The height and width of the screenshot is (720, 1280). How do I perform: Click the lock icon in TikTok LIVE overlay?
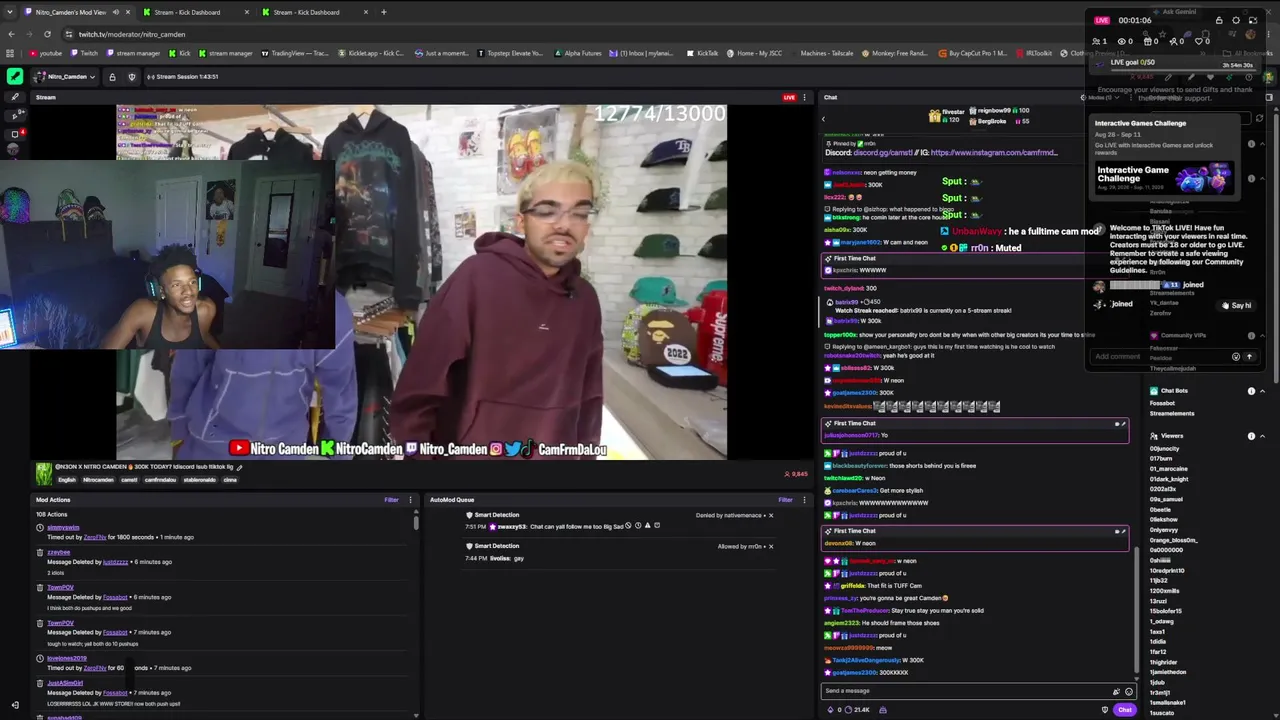coord(1219,20)
